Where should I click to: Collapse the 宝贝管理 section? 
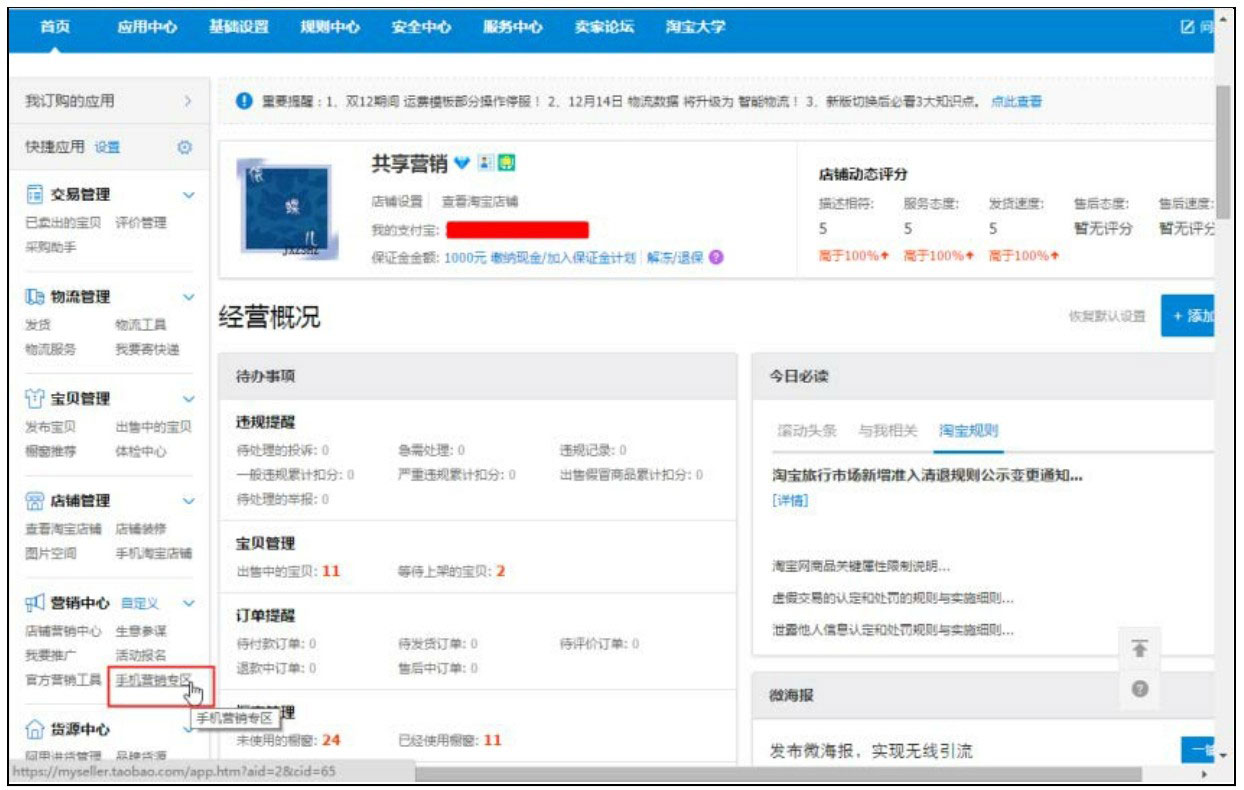[190, 397]
